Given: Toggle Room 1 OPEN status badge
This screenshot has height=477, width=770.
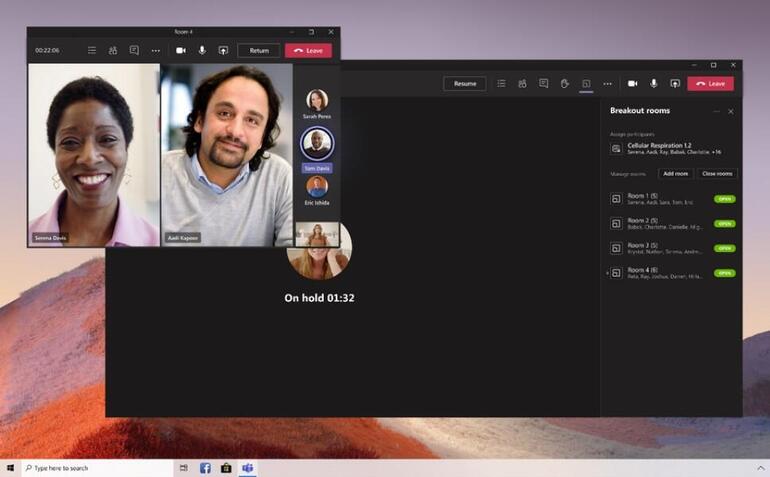Looking at the screenshot, I should point(725,199).
